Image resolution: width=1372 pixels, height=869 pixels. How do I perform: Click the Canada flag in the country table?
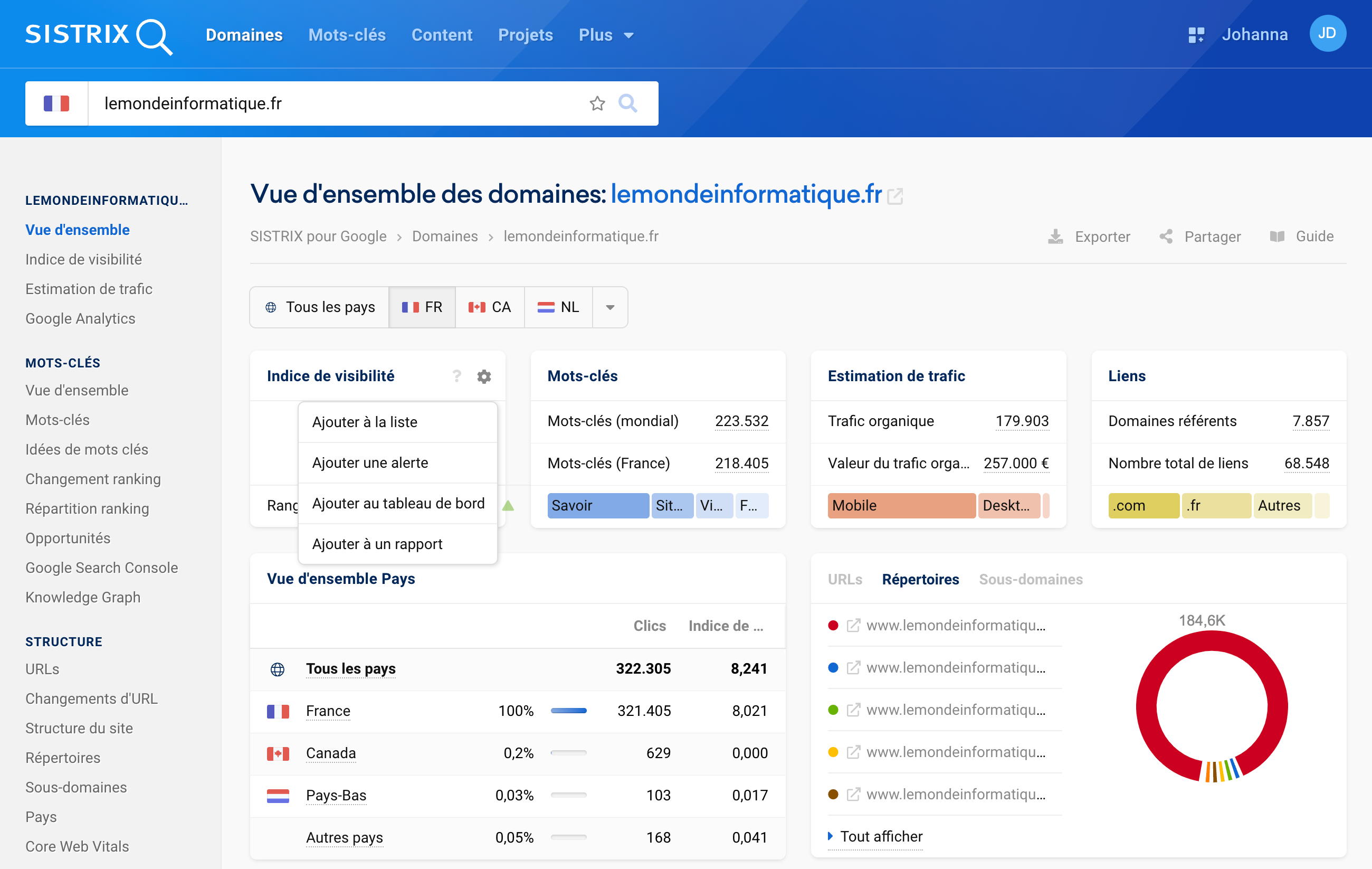click(278, 753)
